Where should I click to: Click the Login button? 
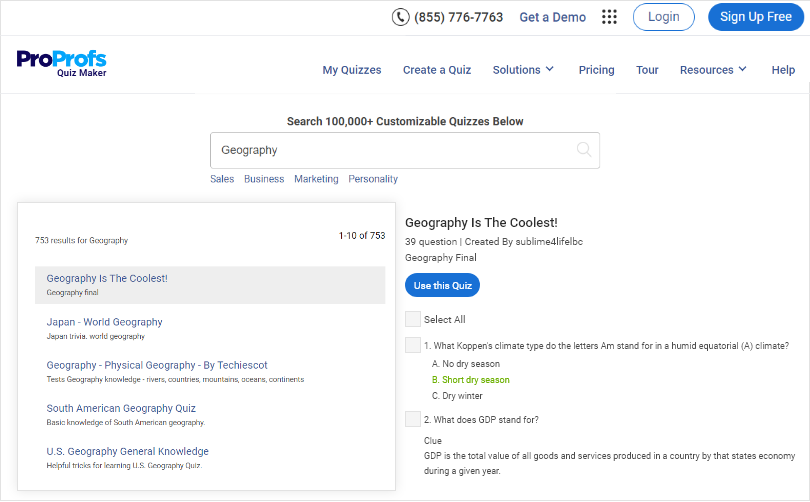point(663,17)
